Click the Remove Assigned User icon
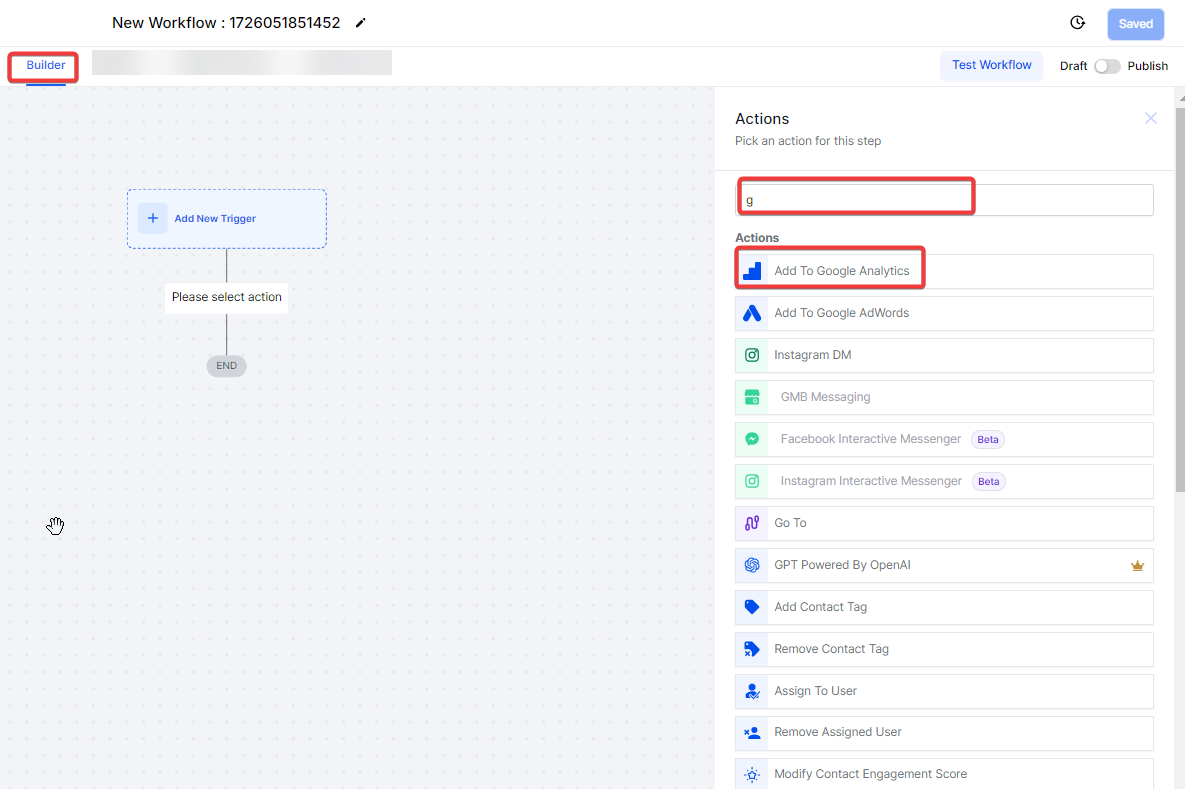The width and height of the screenshot is (1185, 789). [752, 732]
